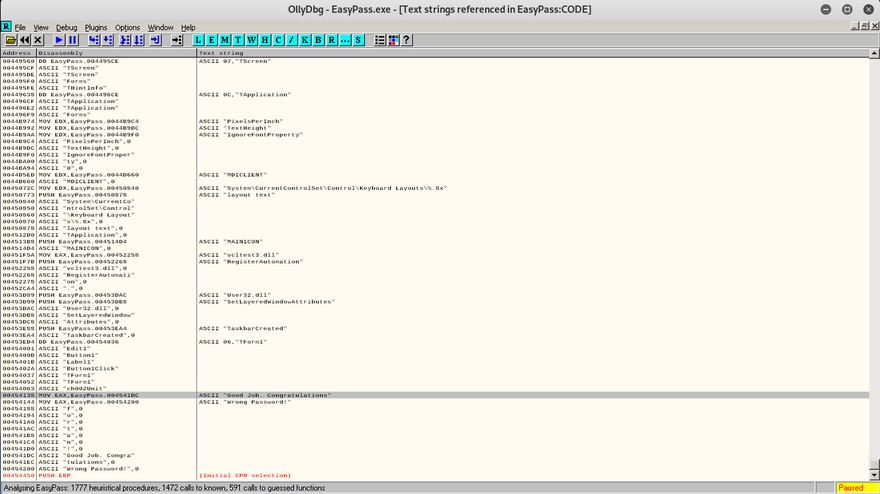Open help with question mark icon
This screenshot has height=494, width=880.
[407, 40]
